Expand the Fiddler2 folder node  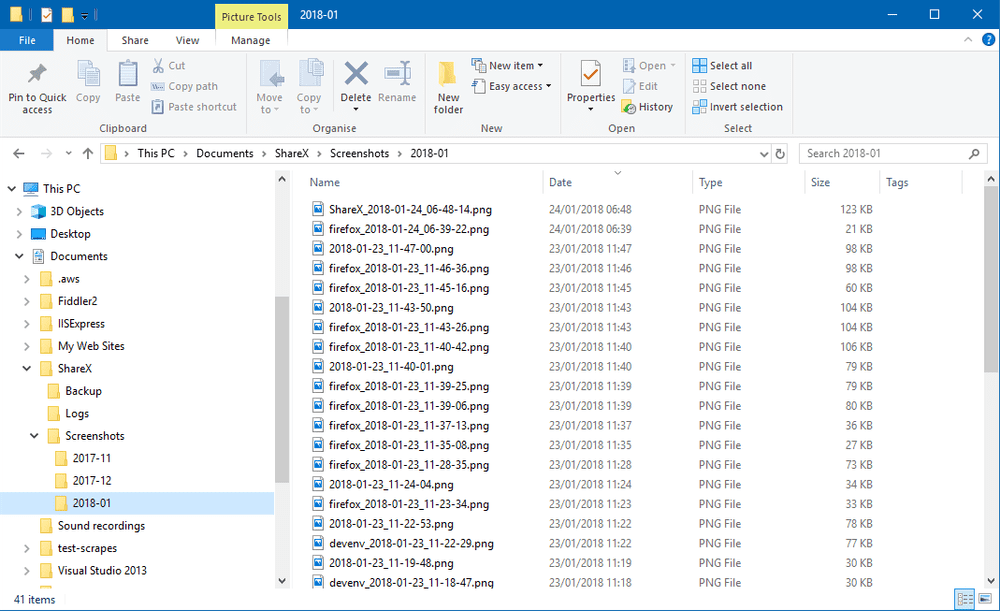[x=27, y=301]
